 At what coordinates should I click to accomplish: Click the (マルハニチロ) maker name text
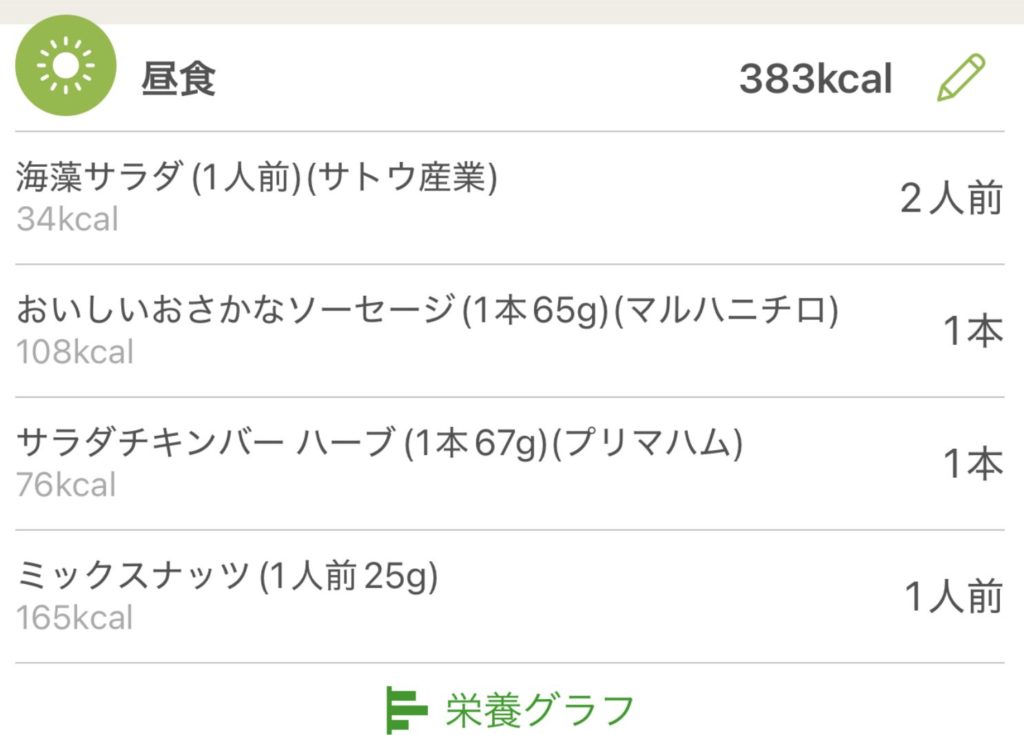726,312
